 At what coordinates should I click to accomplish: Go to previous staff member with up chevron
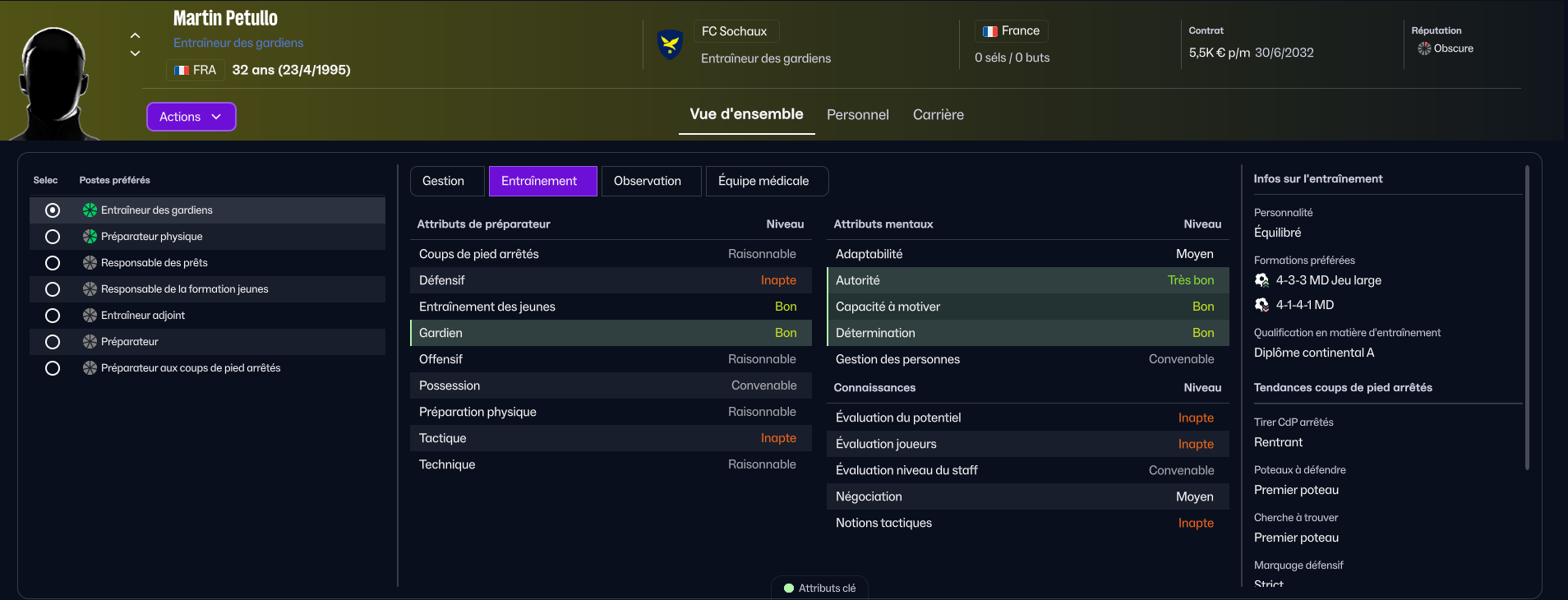pyautogui.click(x=136, y=35)
